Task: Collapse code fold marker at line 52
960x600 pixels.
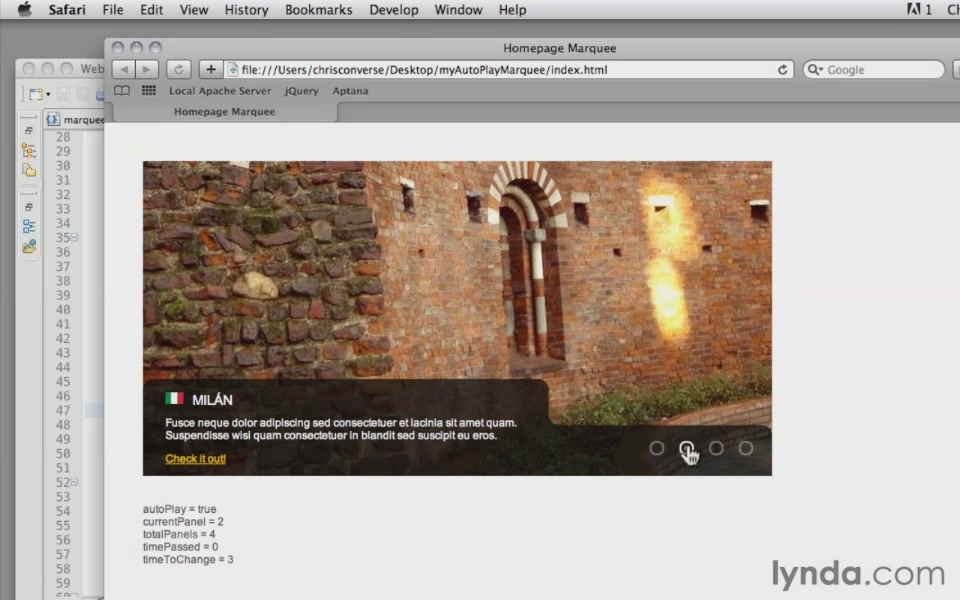Action: pos(74,482)
